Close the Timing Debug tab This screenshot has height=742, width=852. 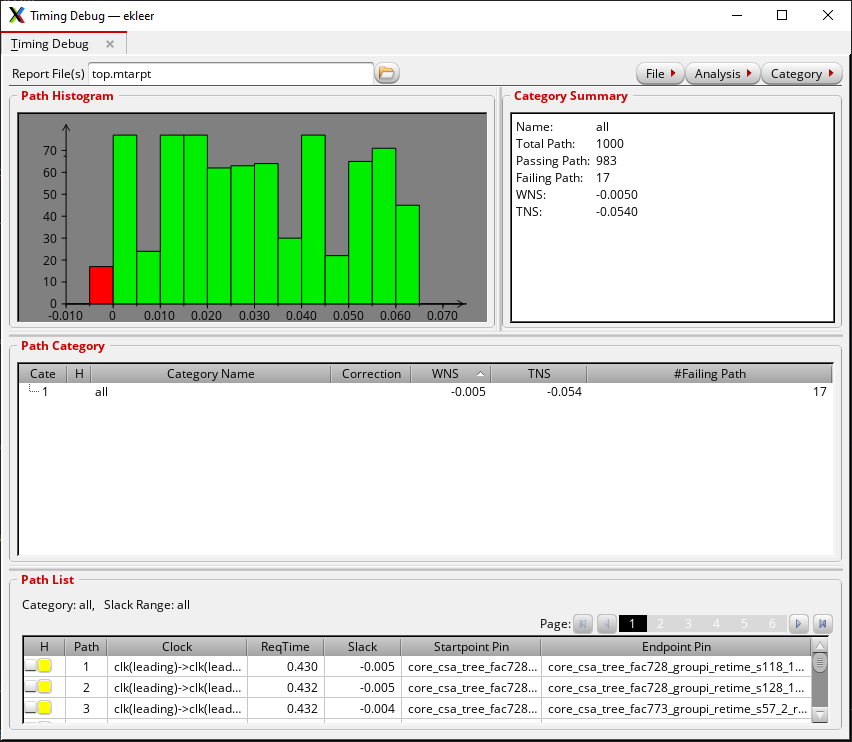[x=110, y=44]
